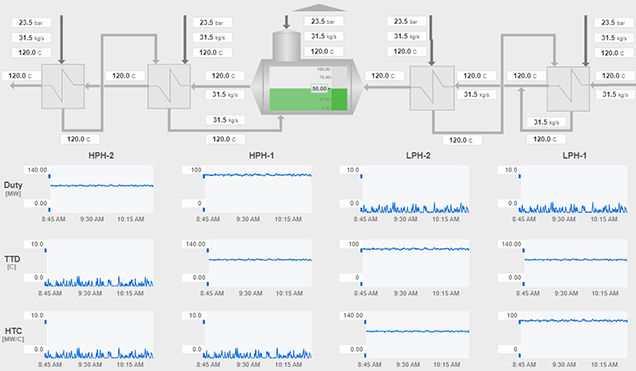Click HPH-1 steam inlet 23.5 bar value
Viewport: 636px width, 371px height.
pos(212,22)
